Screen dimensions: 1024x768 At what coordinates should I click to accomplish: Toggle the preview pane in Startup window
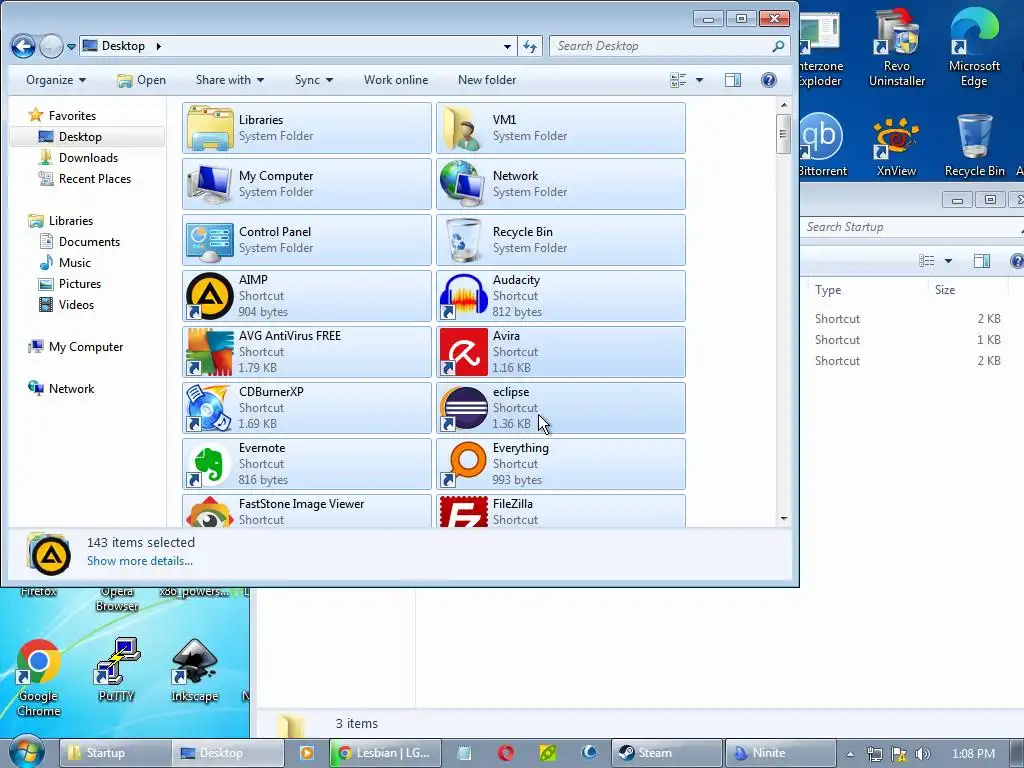(x=982, y=261)
